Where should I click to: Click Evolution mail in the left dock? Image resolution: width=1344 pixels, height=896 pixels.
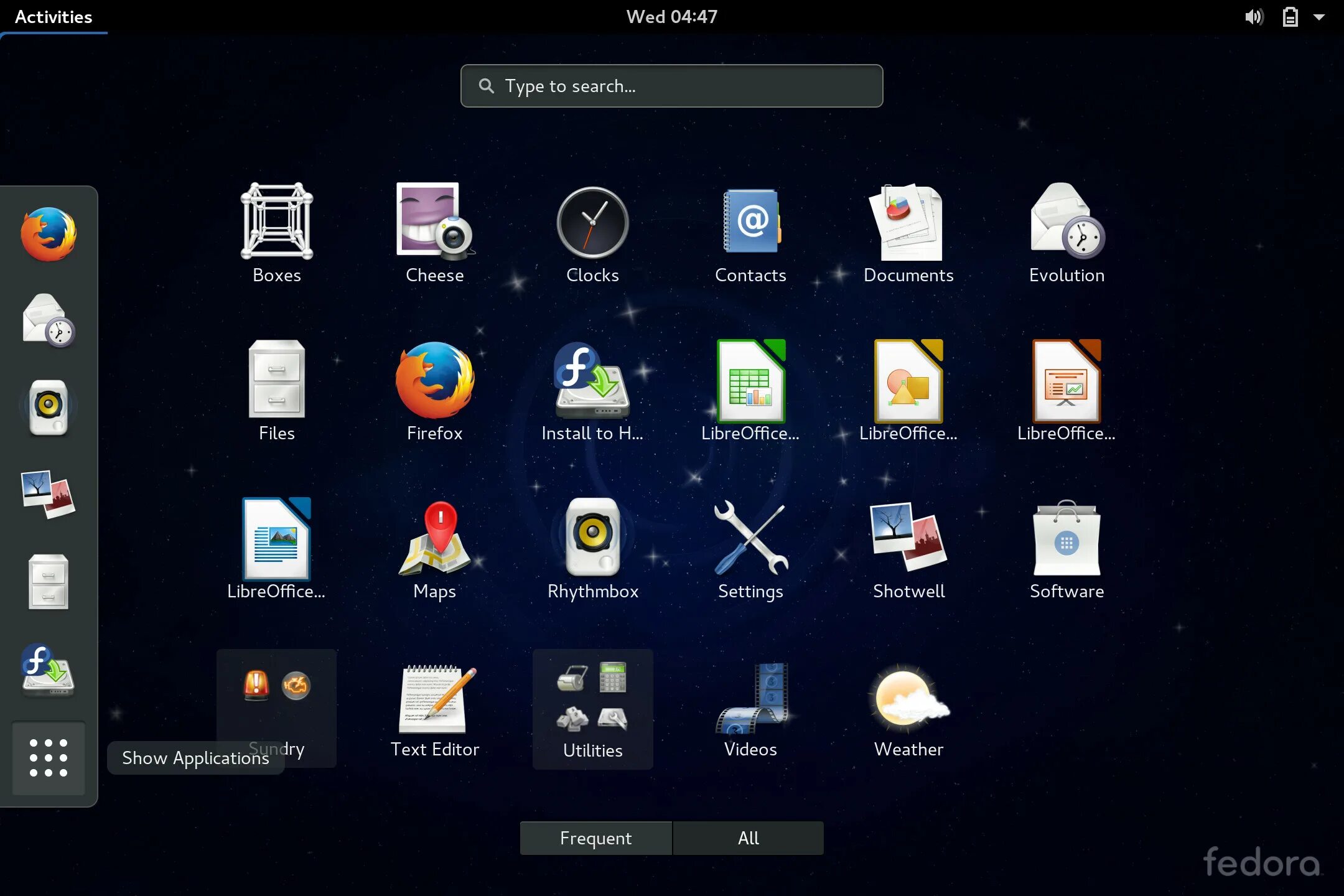[49, 320]
